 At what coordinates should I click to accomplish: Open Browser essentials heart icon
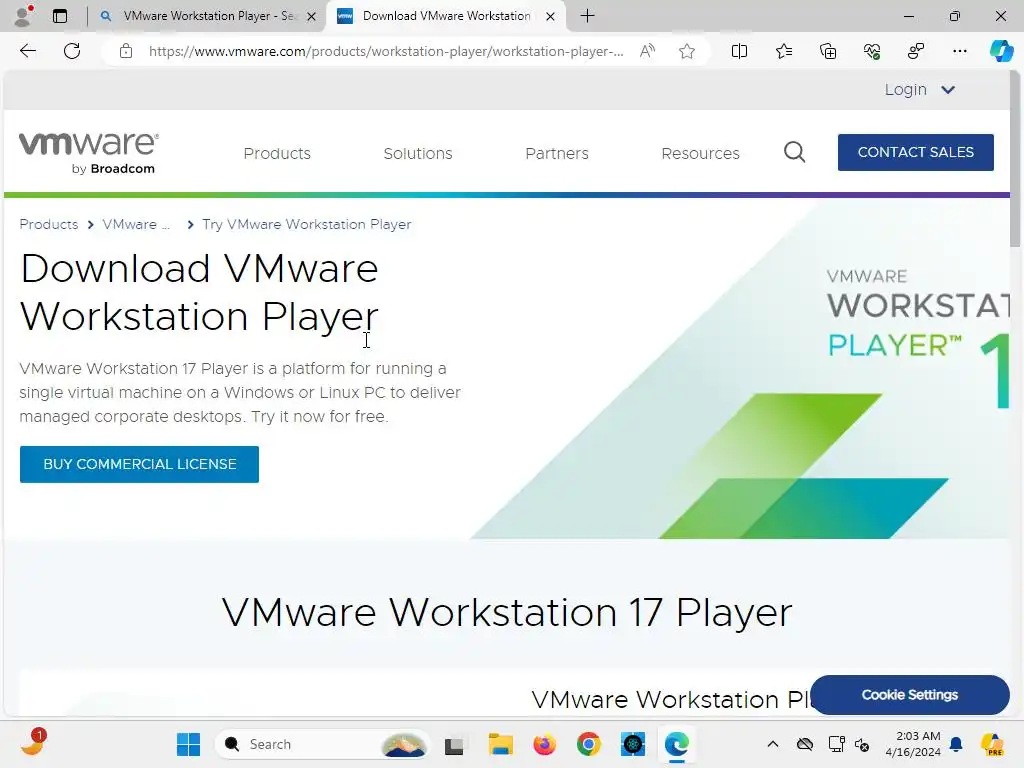(x=872, y=51)
